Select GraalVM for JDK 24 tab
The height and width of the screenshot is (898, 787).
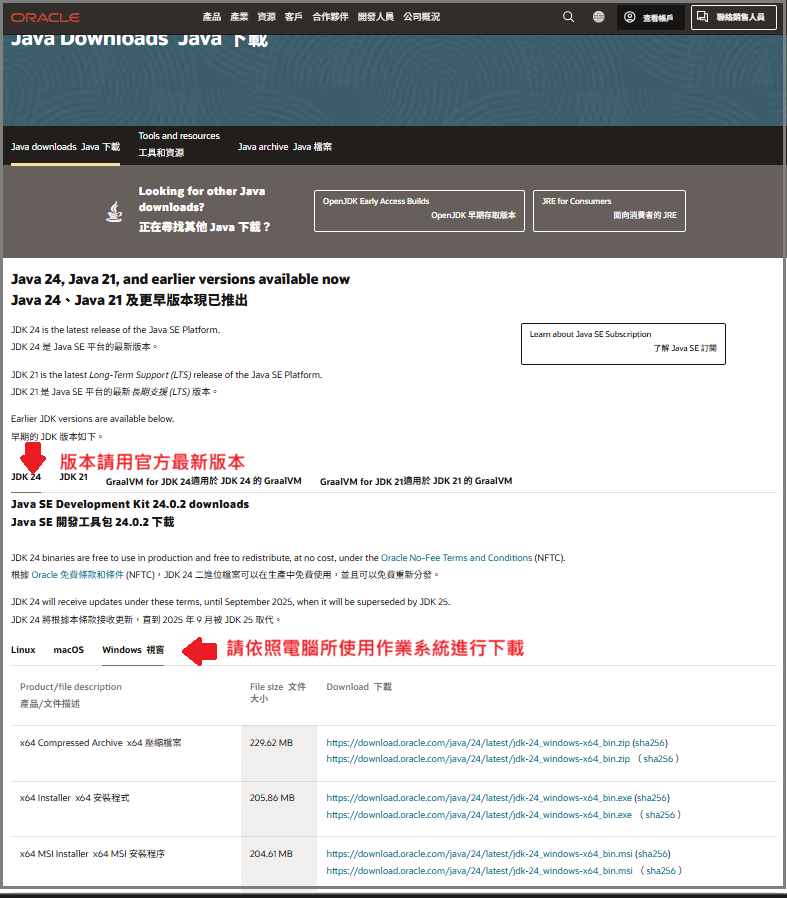203,481
